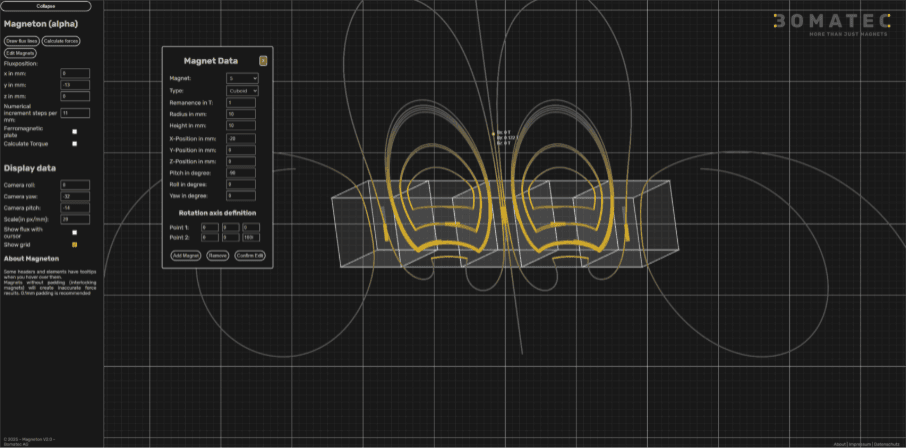Focus the Pitch in degree input

coord(242,172)
